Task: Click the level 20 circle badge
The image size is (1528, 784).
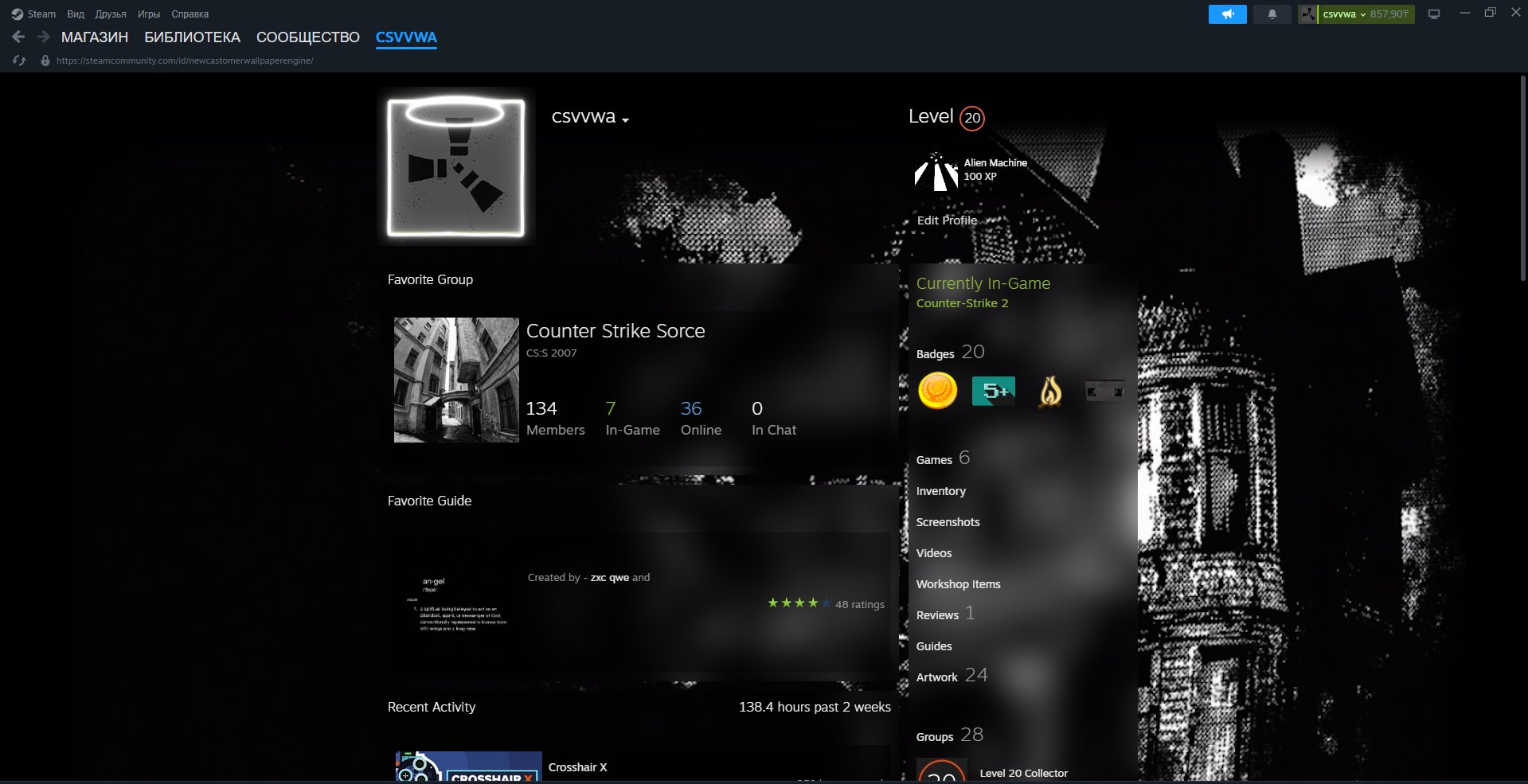Action: click(x=971, y=118)
